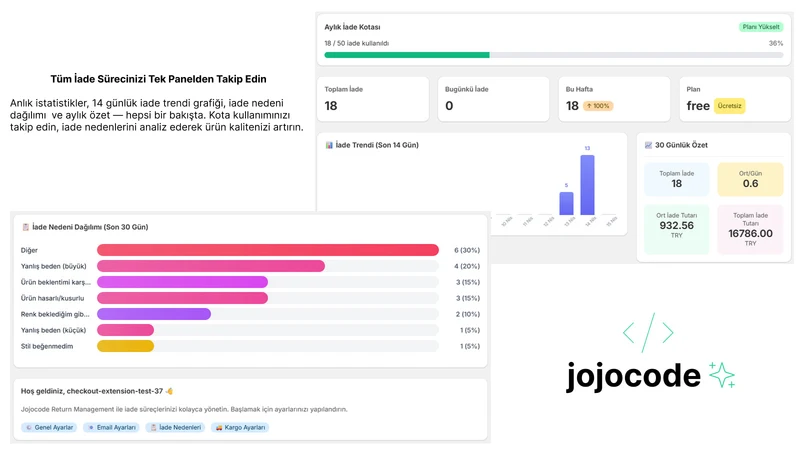Click the icon in Email Ayarları chip
The image size is (800, 450).
[91, 428]
